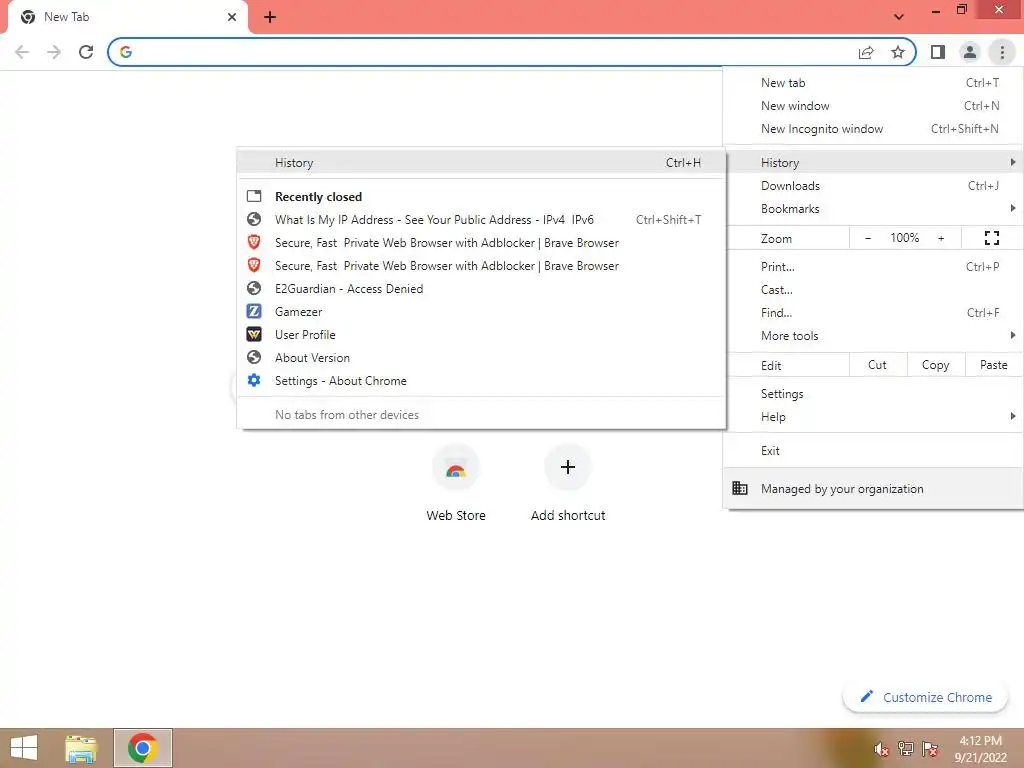
Task: Click the Brave icon of first Brave entry
Action: [254, 242]
